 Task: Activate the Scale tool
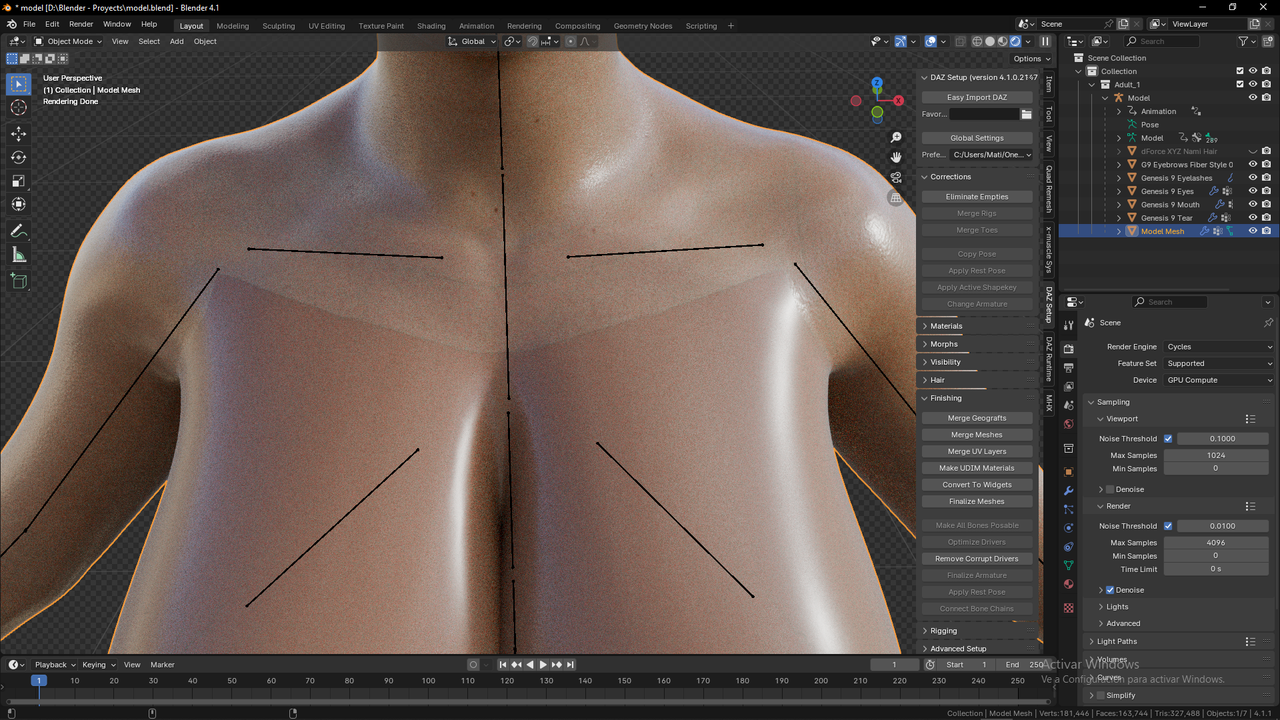point(19,181)
